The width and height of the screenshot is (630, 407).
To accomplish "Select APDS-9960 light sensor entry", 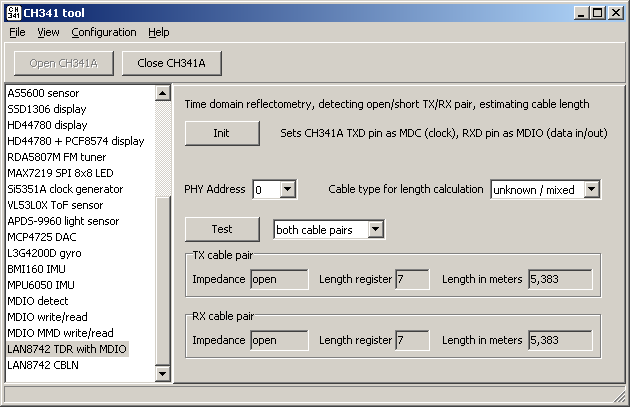I will pos(63,221).
